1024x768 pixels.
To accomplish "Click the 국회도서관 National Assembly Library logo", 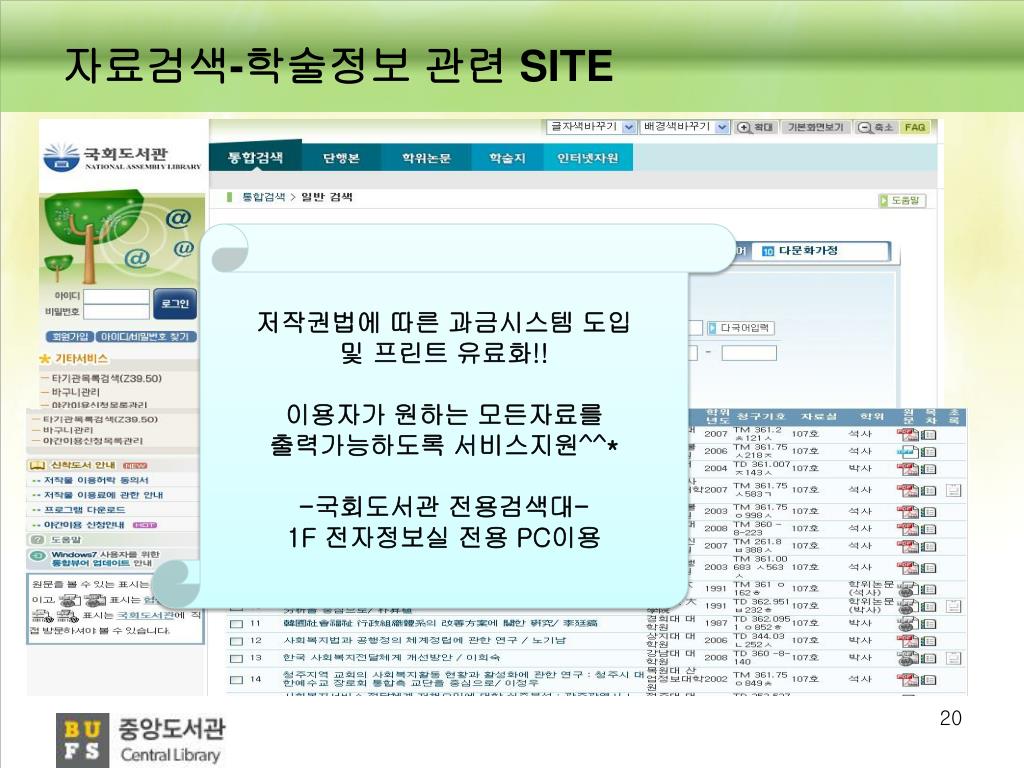I will coord(122,157).
